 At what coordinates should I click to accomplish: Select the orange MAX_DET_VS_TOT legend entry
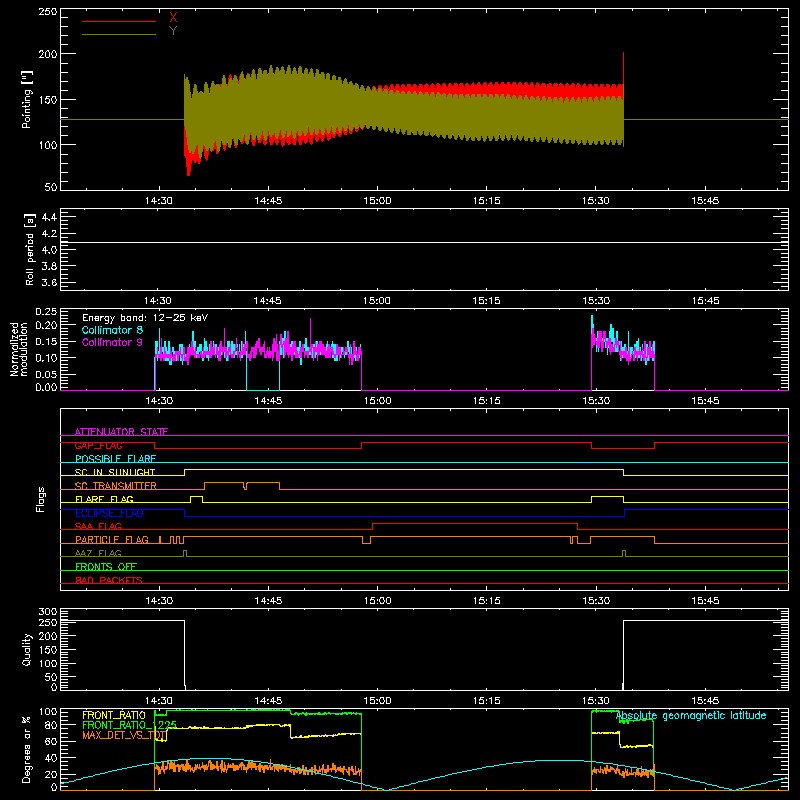tap(125, 736)
